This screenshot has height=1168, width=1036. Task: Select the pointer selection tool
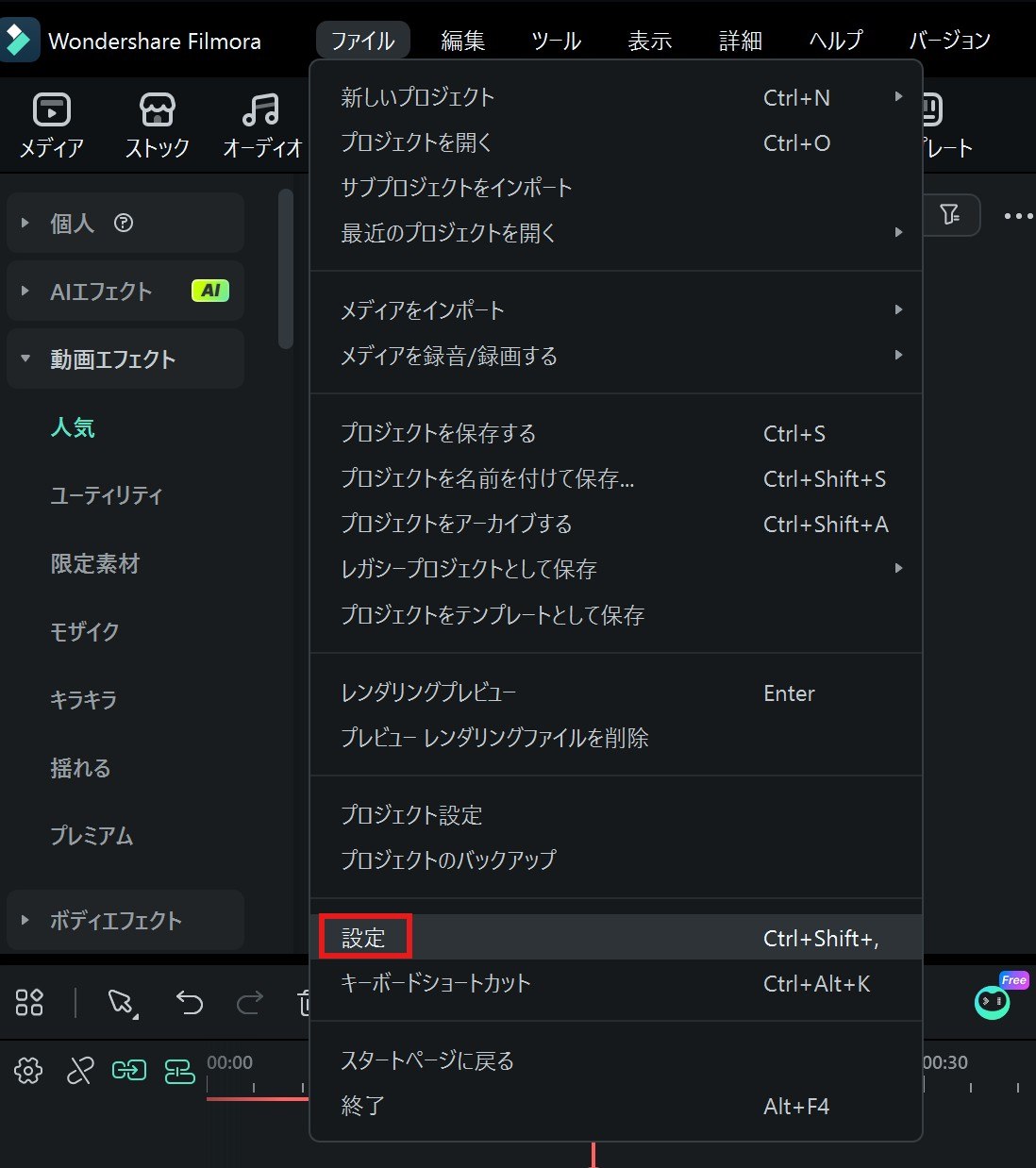tap(122, 1002)
